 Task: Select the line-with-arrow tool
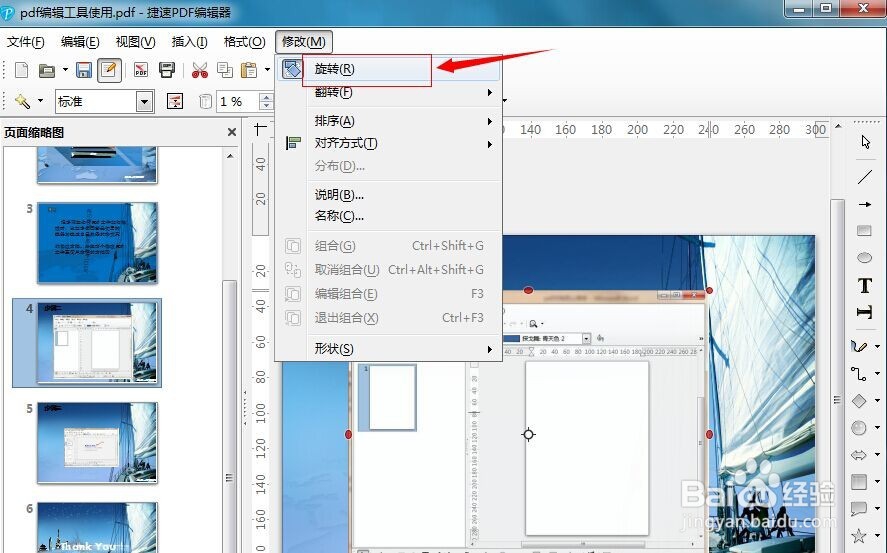(x=864, y=204)
